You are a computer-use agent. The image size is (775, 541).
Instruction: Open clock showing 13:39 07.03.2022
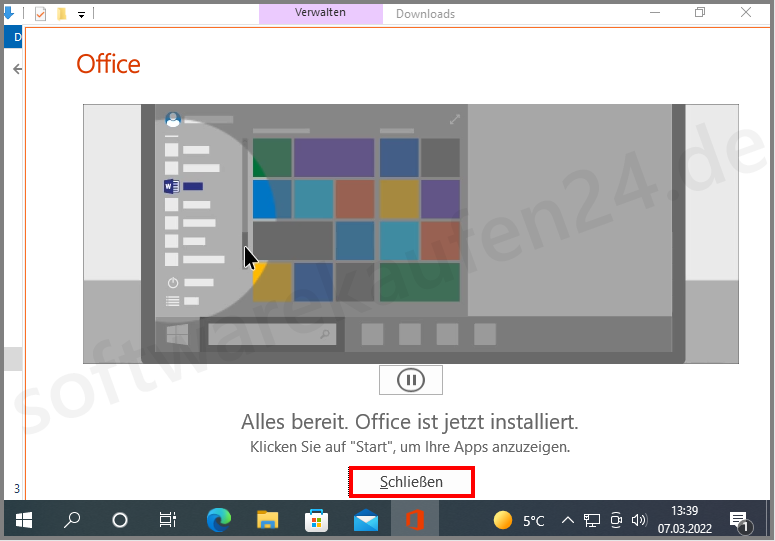tap(685, 520)
